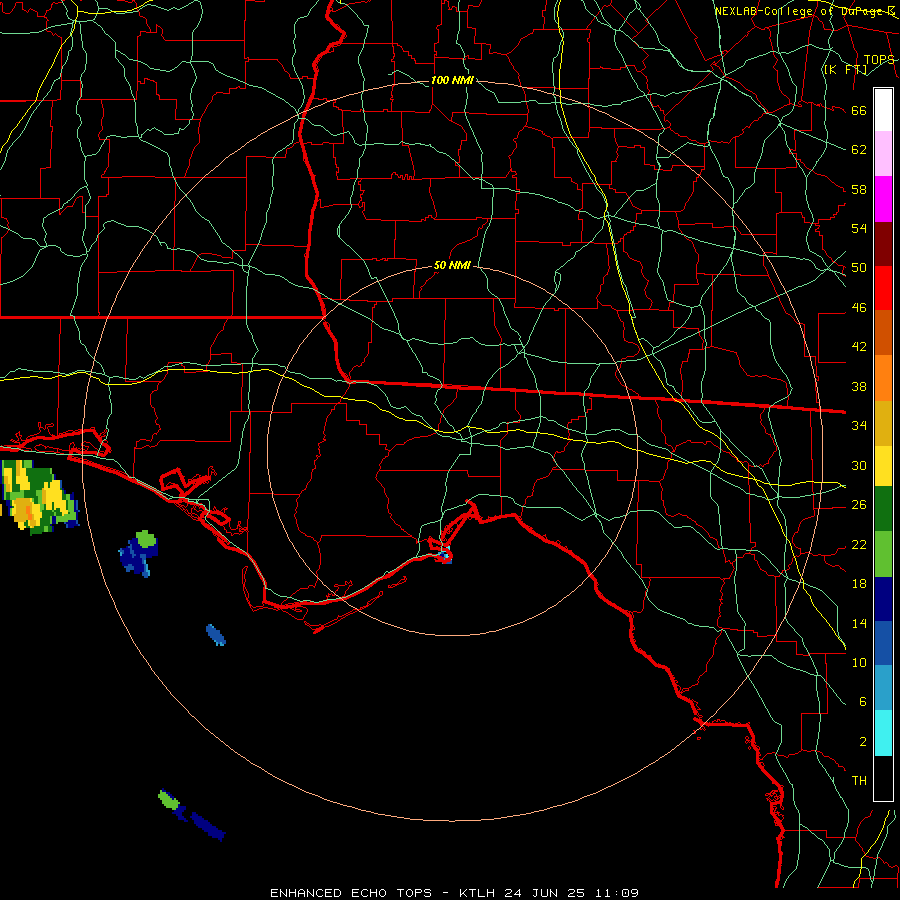The height and width of the screenshot is (900, 900).
Task: Pick the bright yellow legend swatch
Action: [x=883, y=466]
